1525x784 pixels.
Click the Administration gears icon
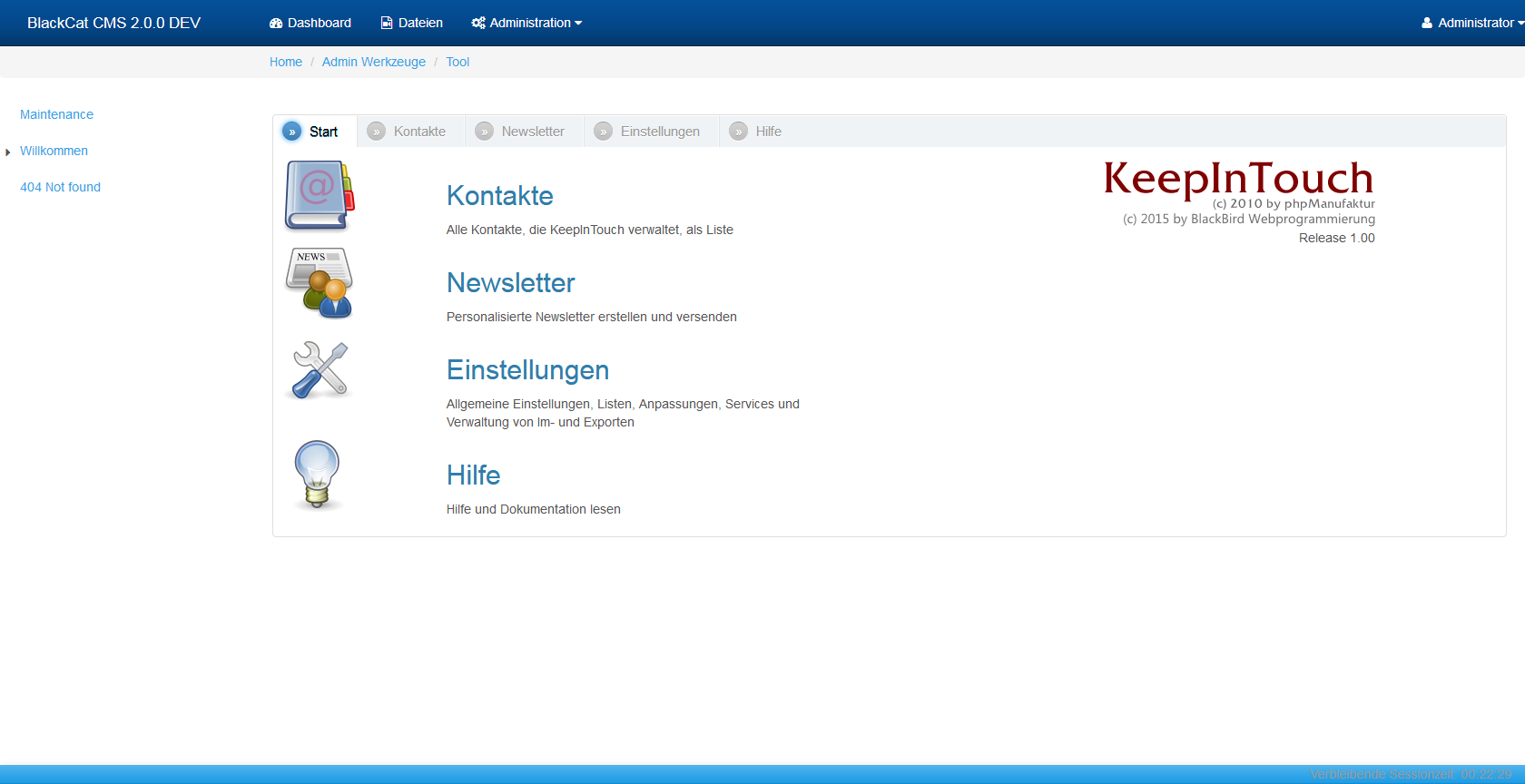pos(478,23)
